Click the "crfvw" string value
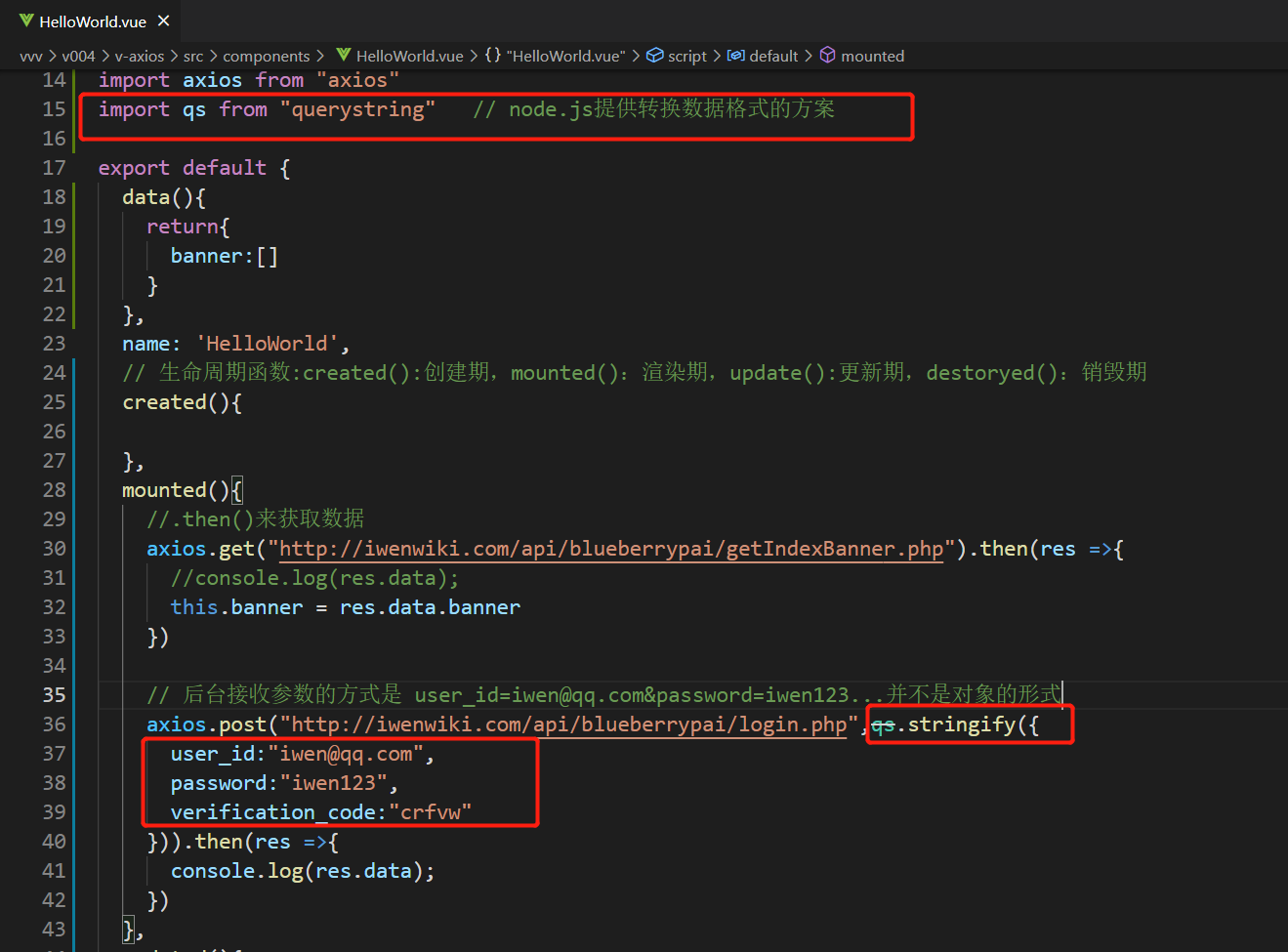The height and width of the screenshot is (952, 1288). [x=431, y=812]
